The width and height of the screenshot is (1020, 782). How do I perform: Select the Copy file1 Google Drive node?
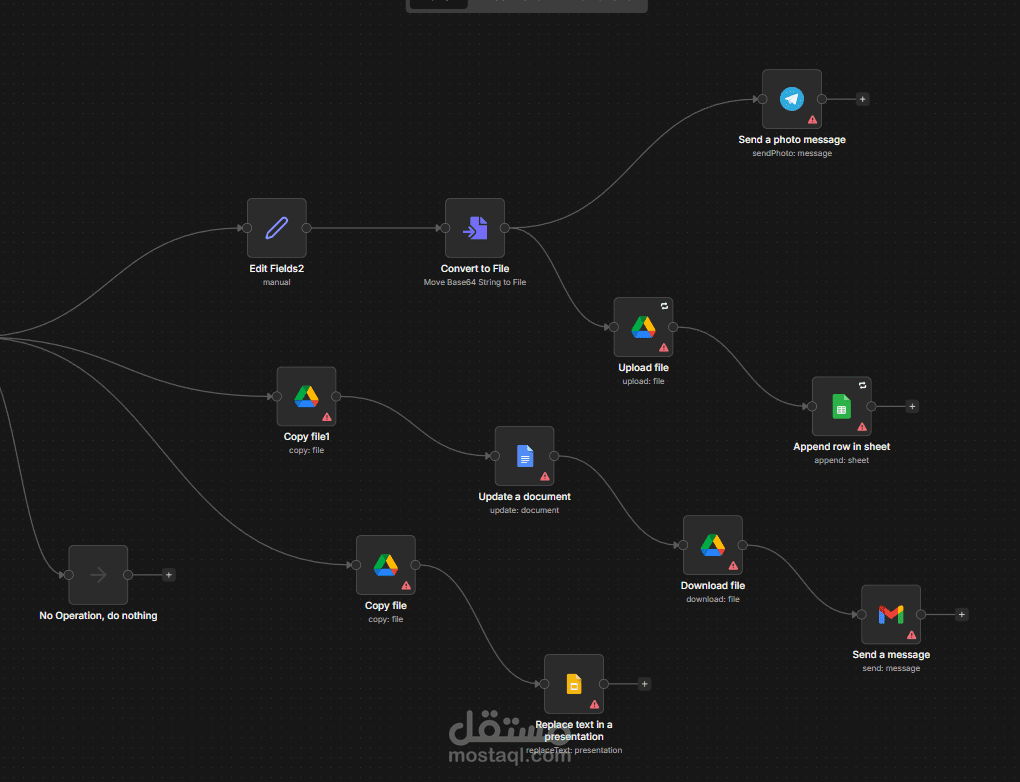(306, 396)
